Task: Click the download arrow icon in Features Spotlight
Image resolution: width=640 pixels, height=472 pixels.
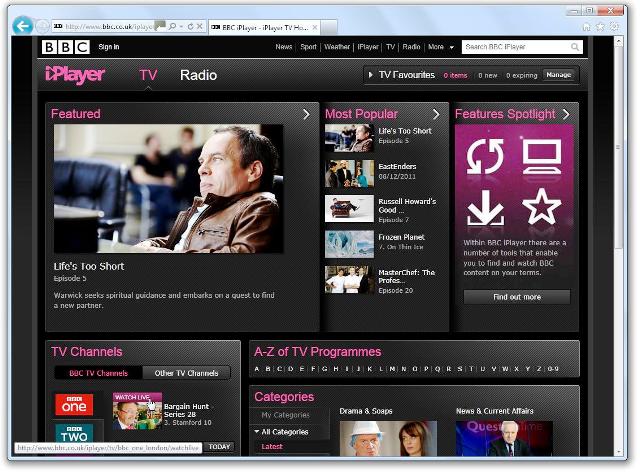Action: pyautogui.click(x=485, y=207)
